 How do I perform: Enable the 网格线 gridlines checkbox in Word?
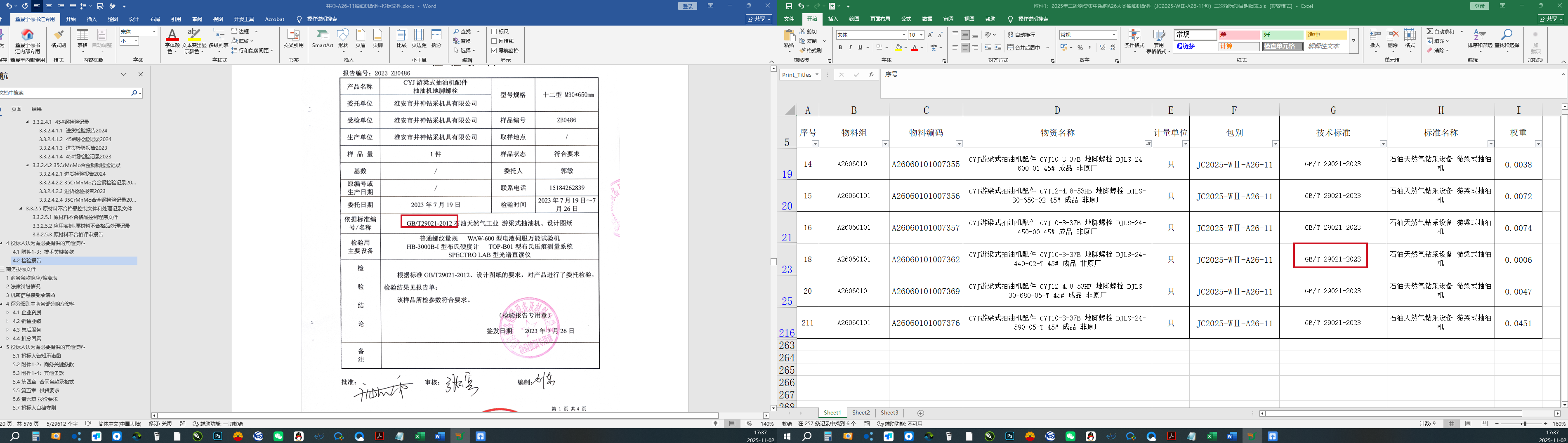(494, 41)
